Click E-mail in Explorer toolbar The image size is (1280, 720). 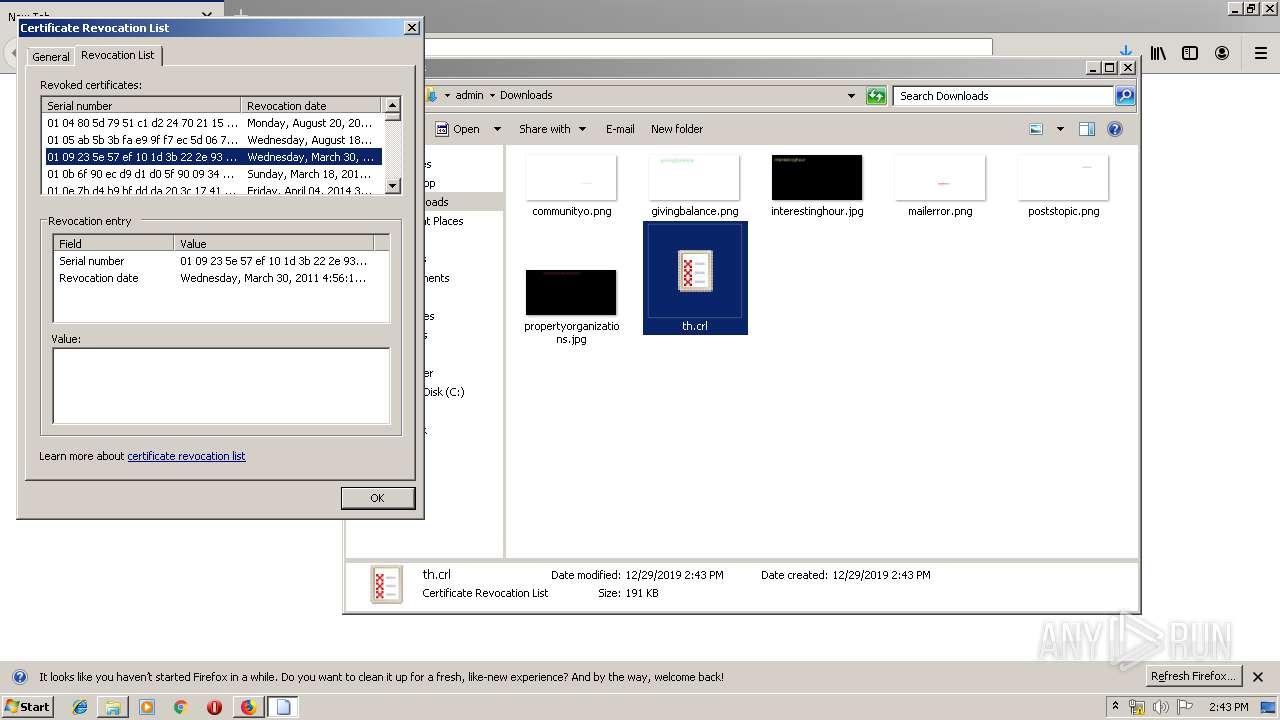[x=620, y=129]
